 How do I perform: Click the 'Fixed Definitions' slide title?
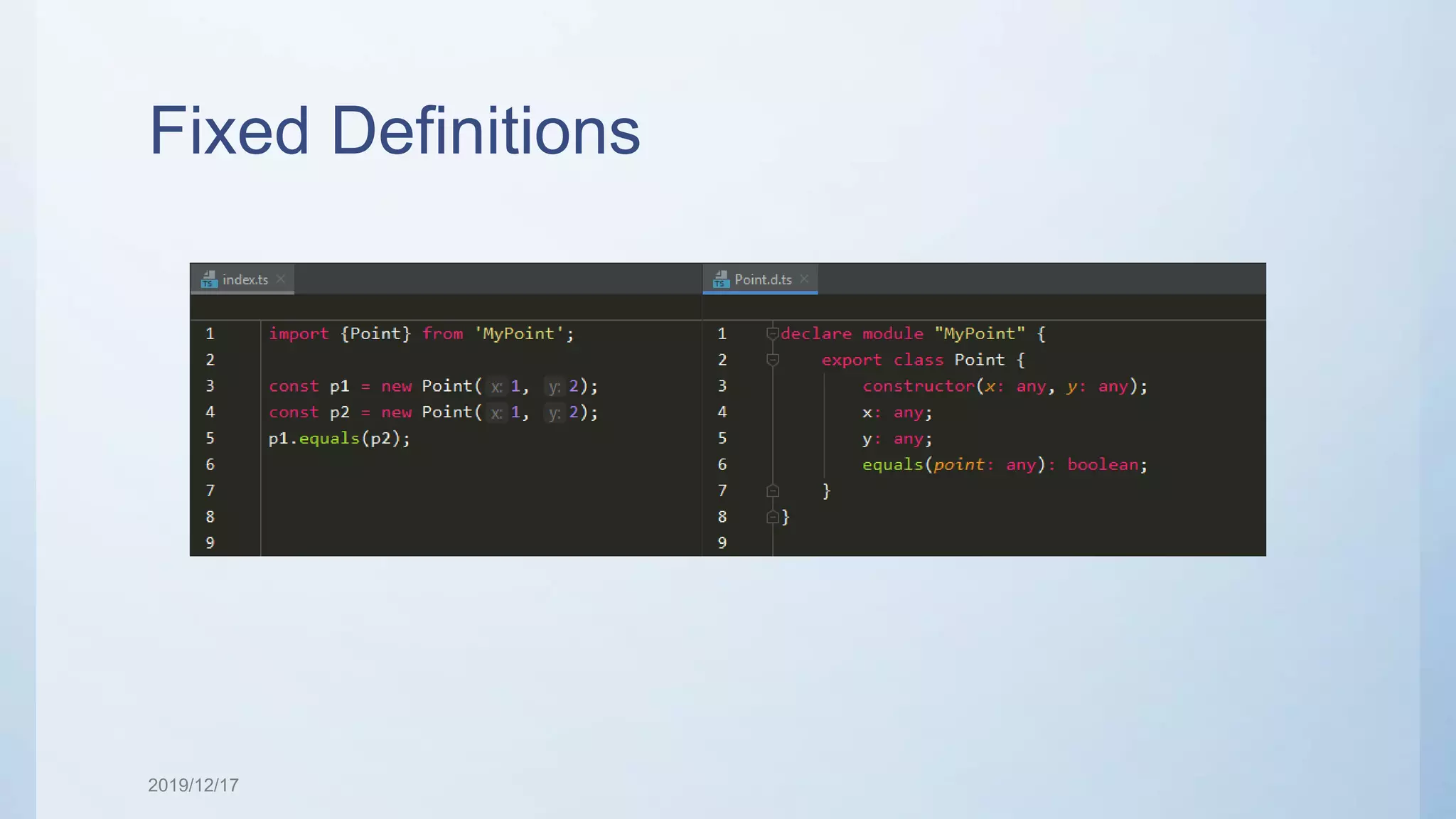point(395,131)
